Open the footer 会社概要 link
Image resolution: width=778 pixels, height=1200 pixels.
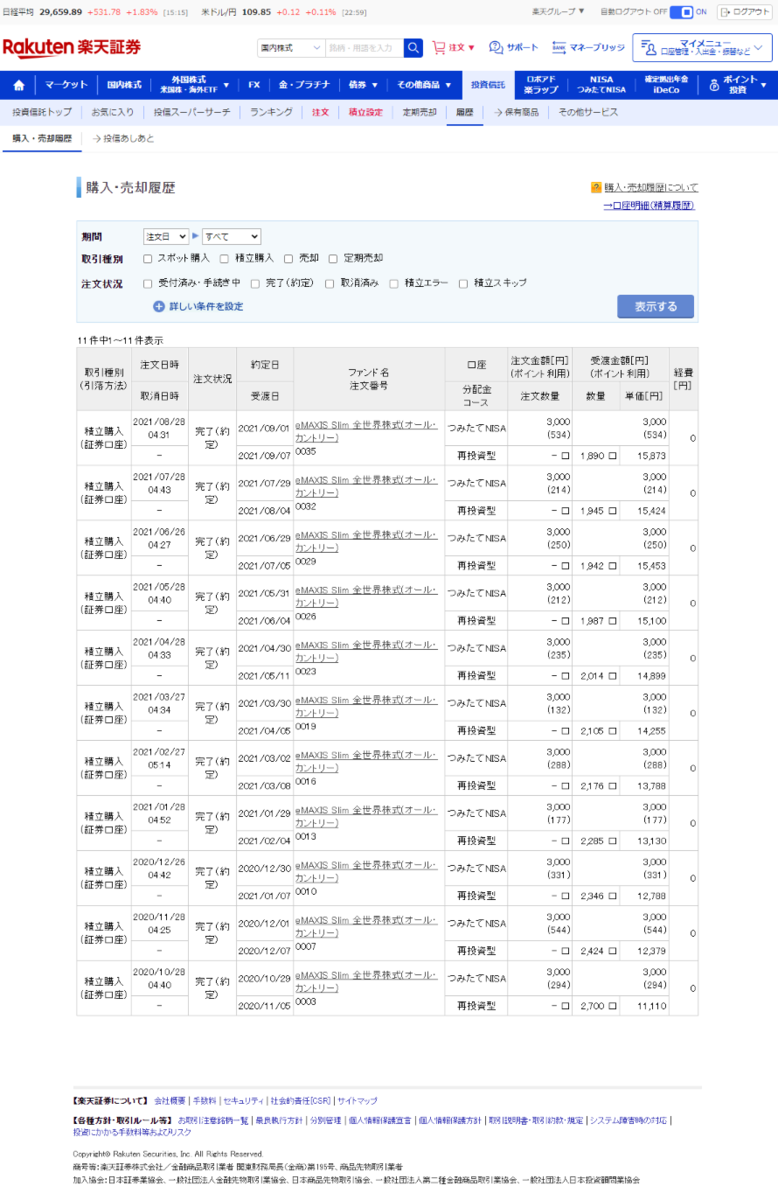(169, 1100)
